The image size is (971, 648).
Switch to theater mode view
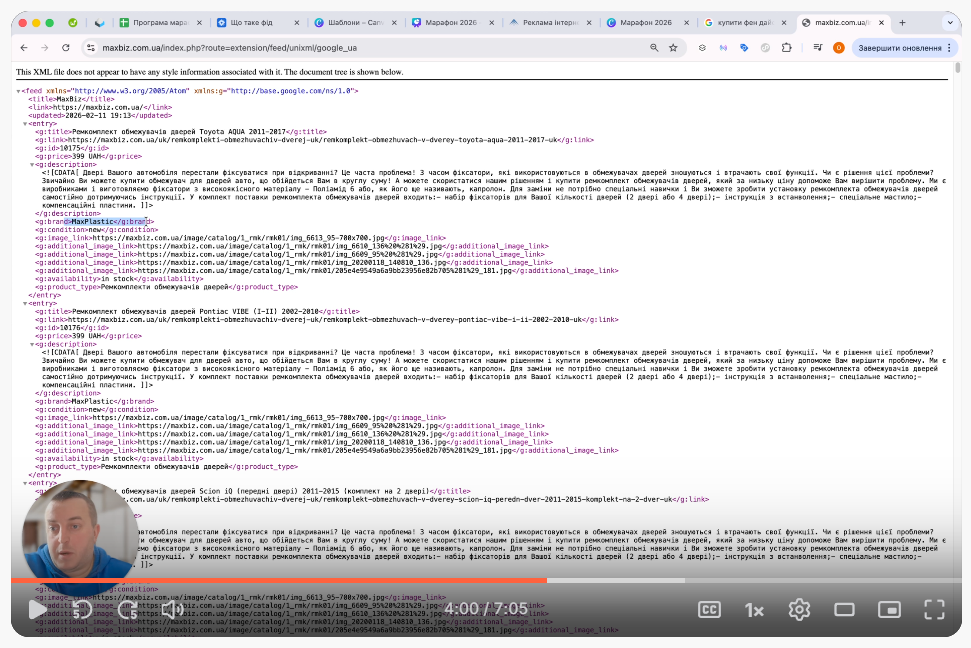[844, 610]
